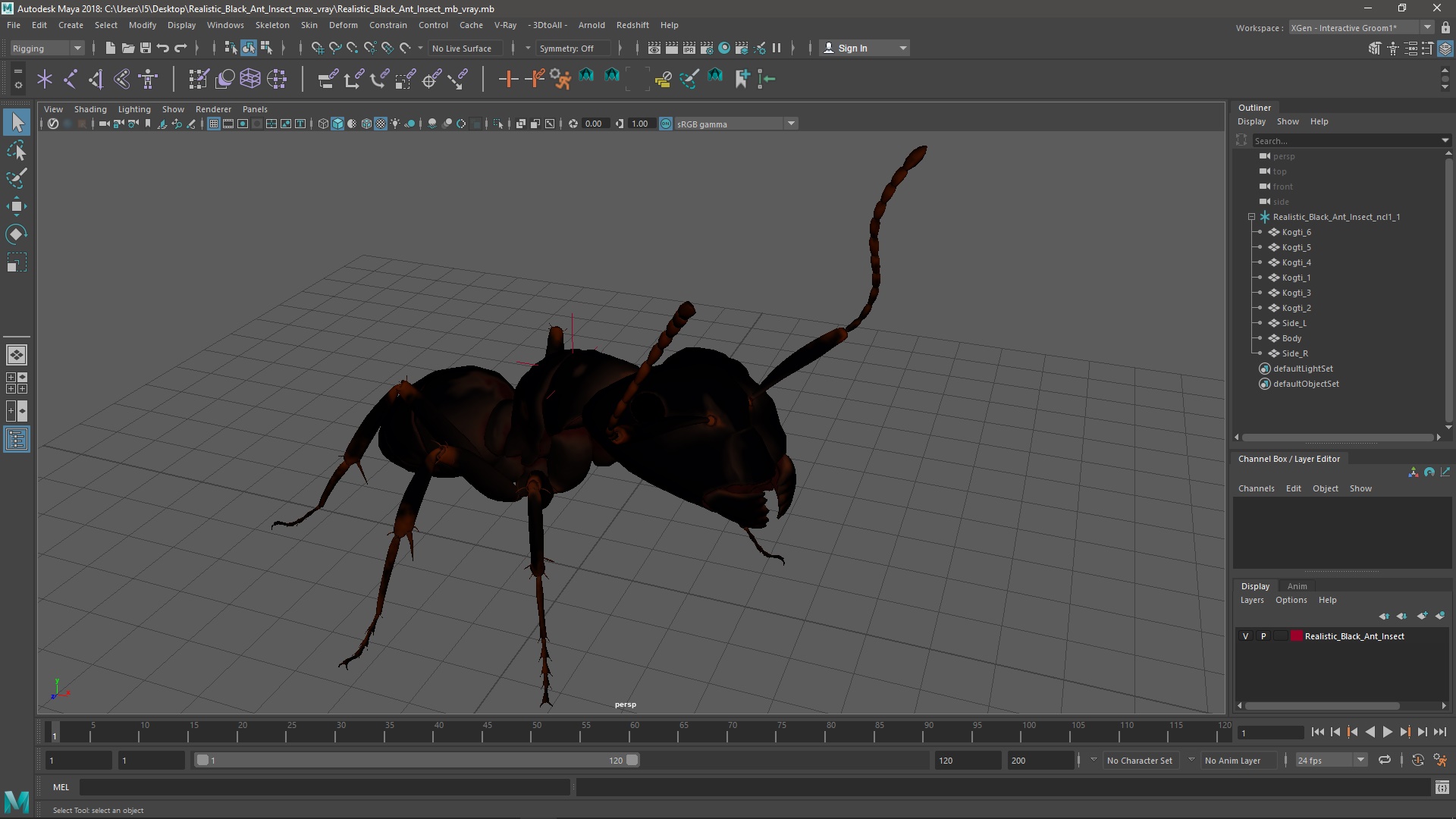Click the viewport gamma value 1.00 field
Screen dimensions: 1456x819
click(642, 124)
